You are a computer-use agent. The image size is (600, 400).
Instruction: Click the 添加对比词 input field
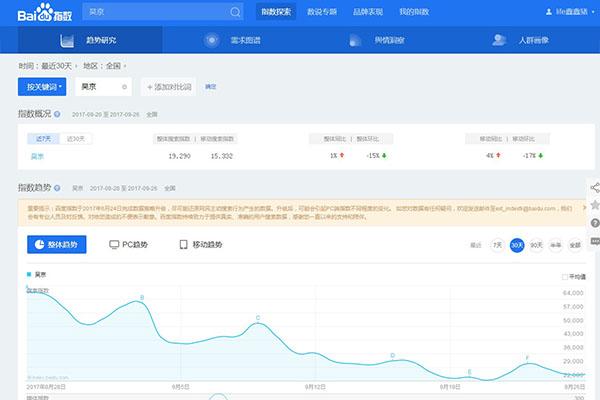point(170,87)
